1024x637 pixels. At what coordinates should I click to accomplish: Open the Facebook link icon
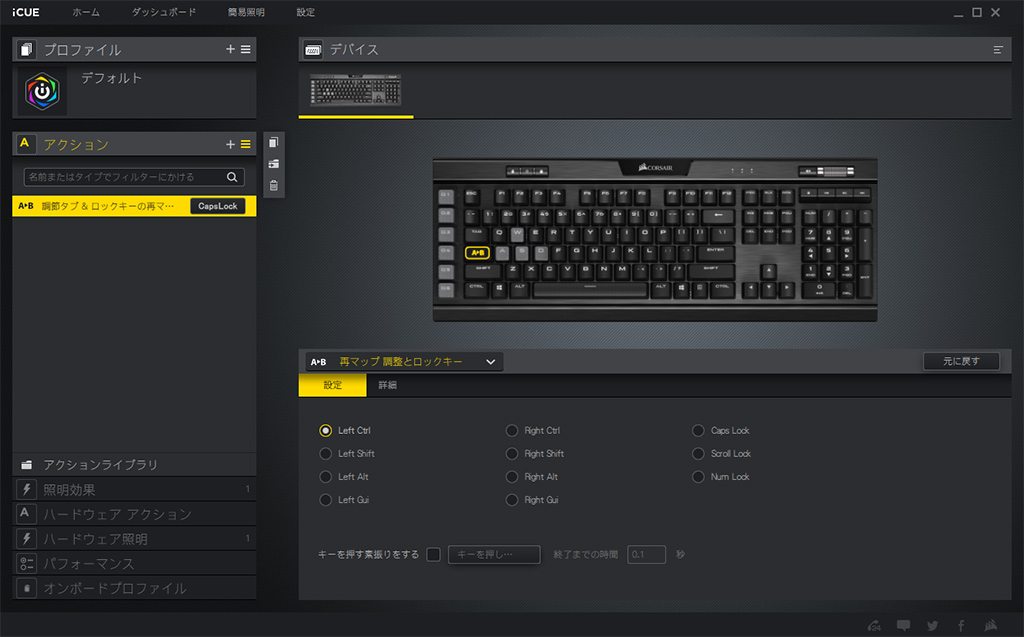(x=961, y=625)
